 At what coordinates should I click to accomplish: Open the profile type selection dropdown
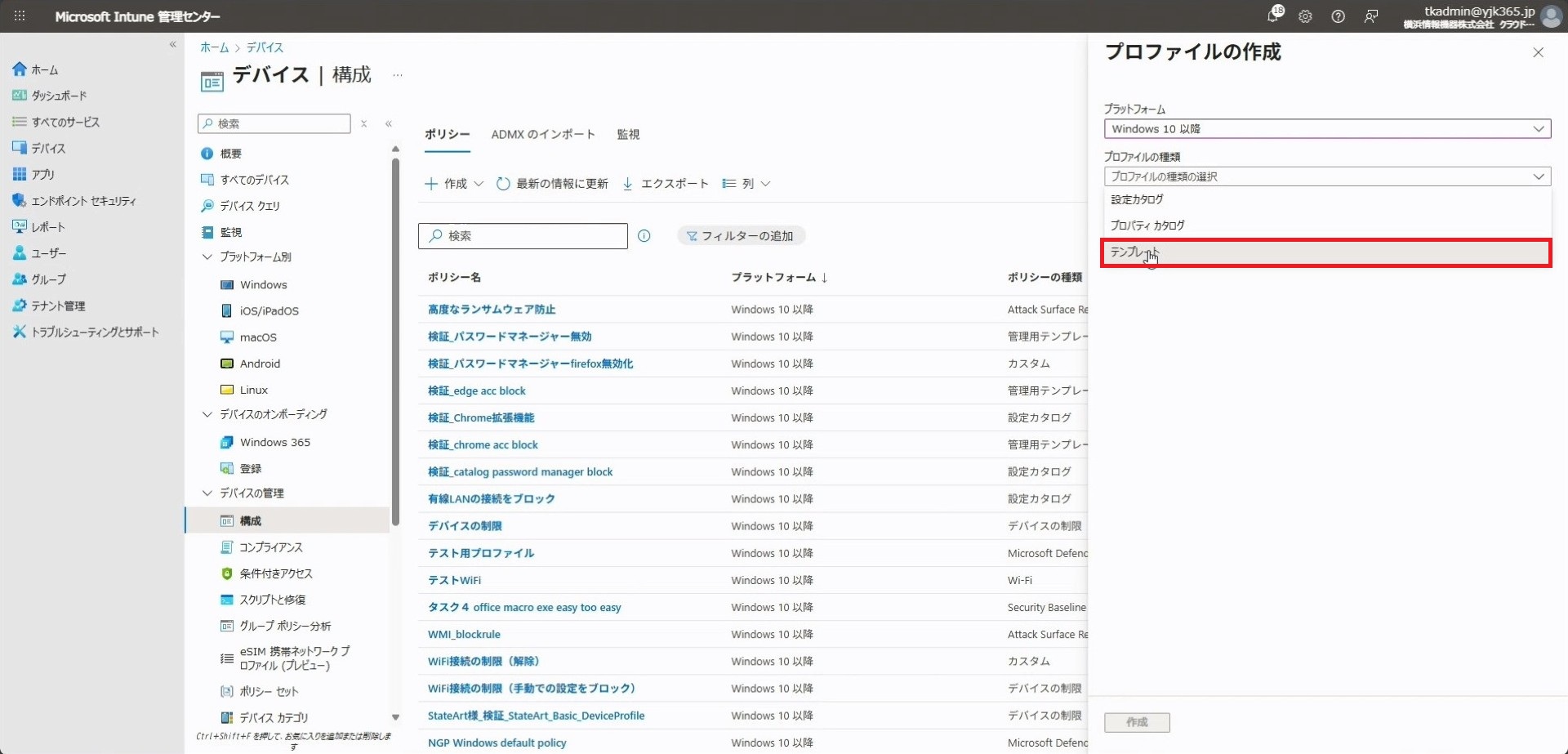1326,176
